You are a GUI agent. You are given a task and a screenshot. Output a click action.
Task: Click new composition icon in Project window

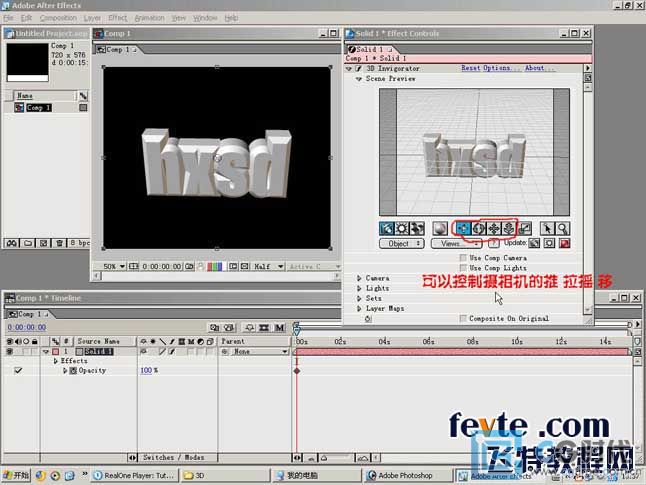[43, 243]
